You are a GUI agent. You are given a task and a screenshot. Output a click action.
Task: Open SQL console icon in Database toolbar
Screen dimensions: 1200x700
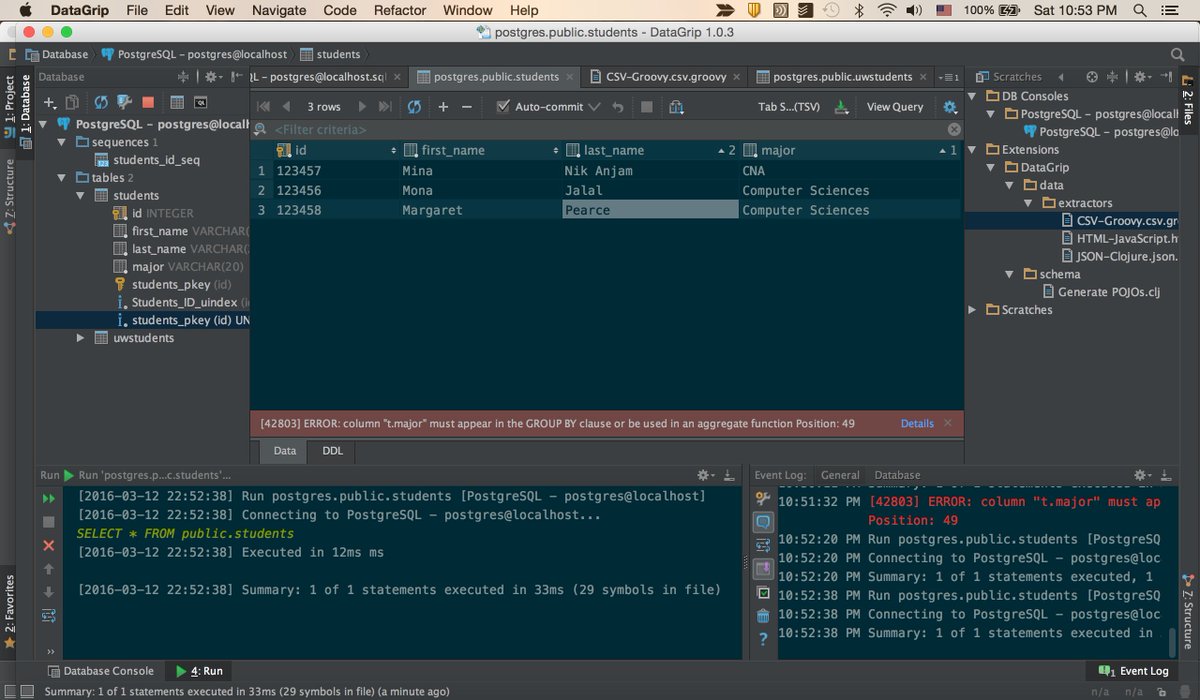click(200, 102)
